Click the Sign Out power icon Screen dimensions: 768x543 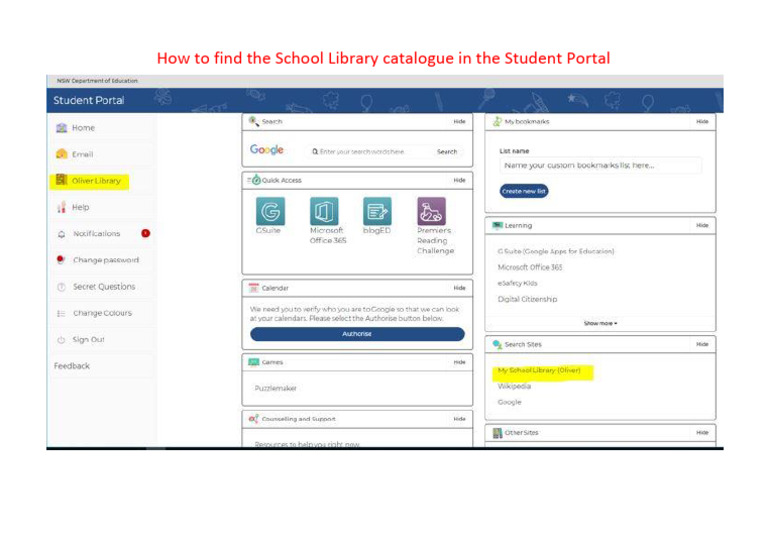click(x=61, y=340)
